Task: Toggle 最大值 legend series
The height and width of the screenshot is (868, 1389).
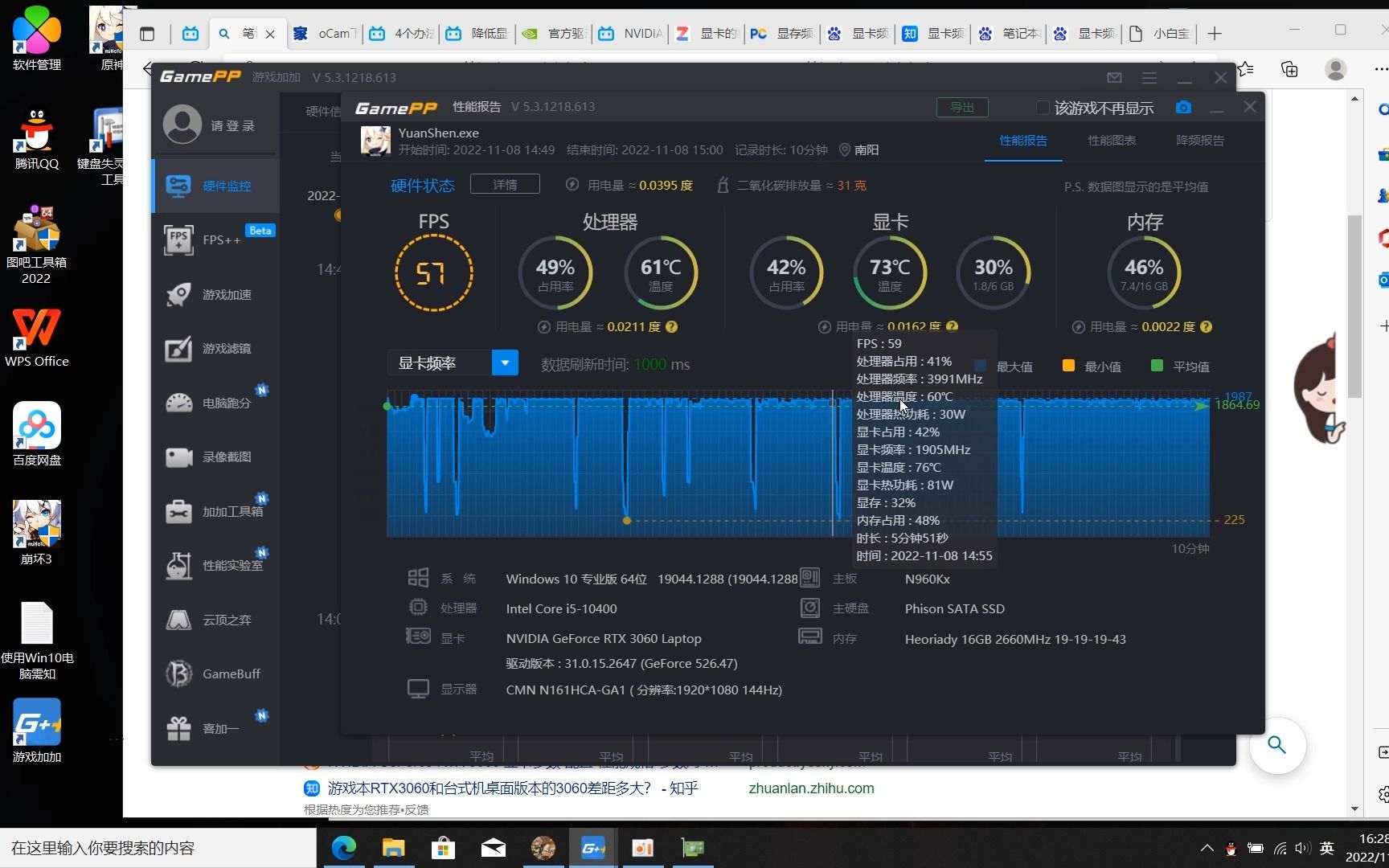Action: coord(1004,366)
